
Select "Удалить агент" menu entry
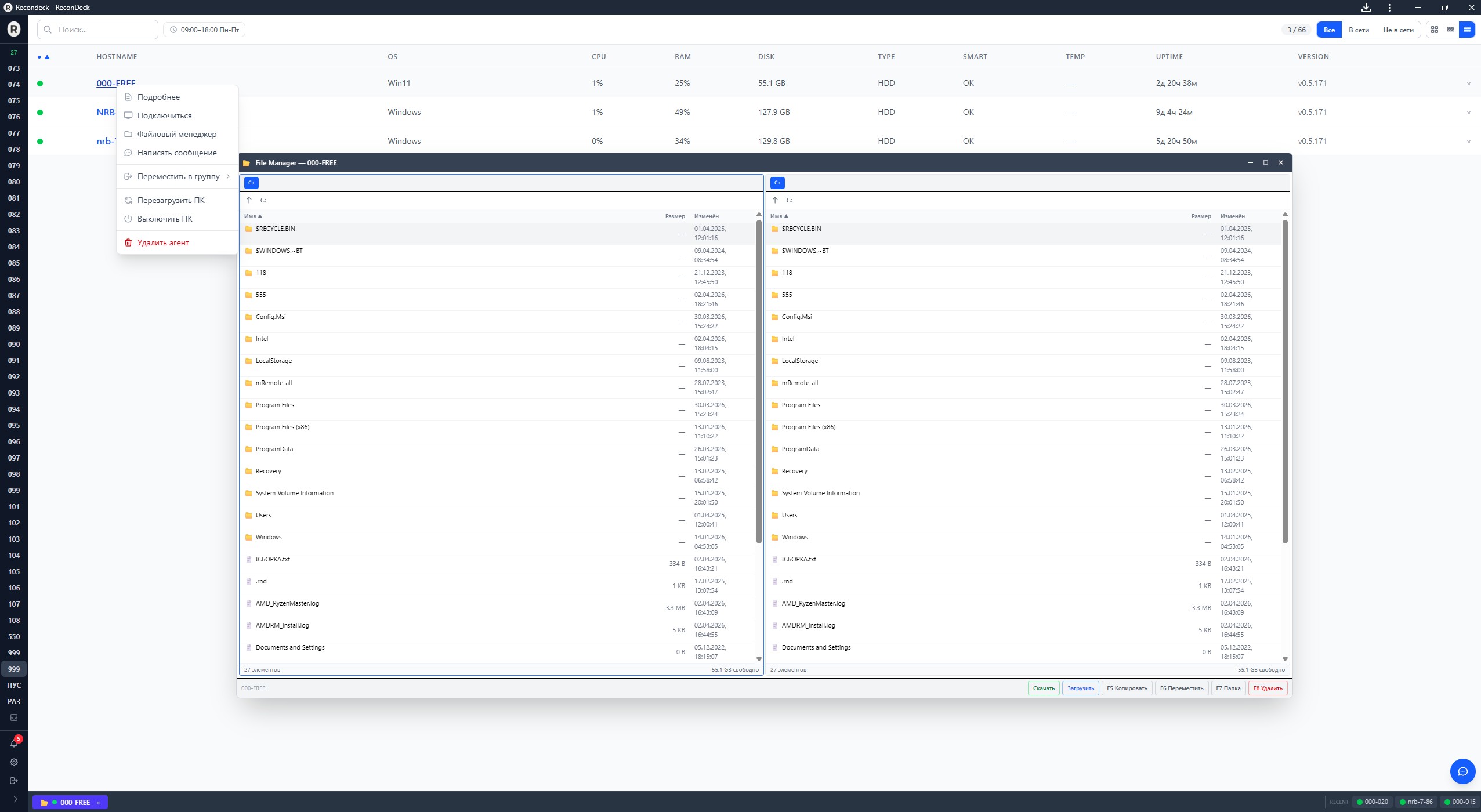[x=162, y=242]
